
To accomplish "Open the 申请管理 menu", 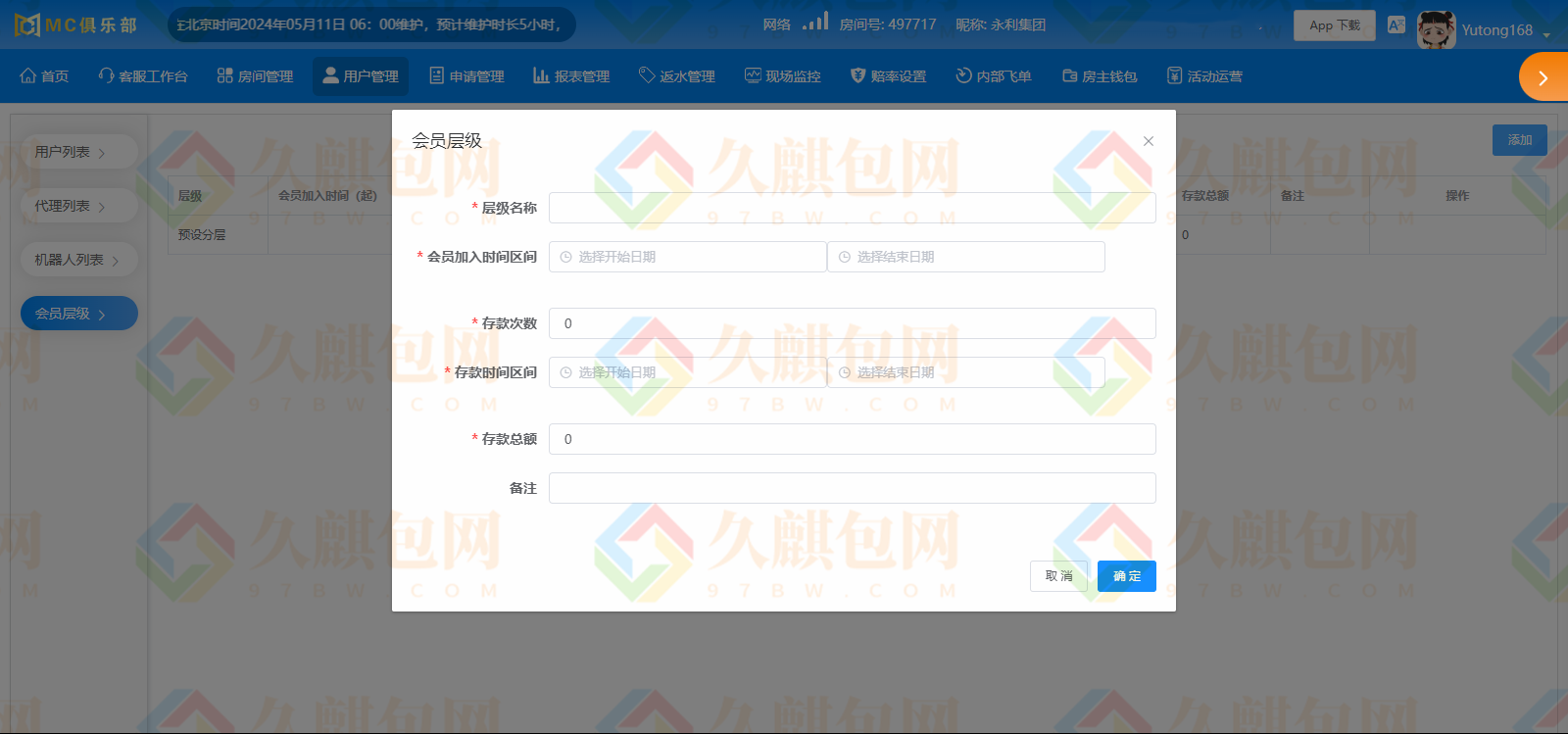I will click(x=466, y=76).
